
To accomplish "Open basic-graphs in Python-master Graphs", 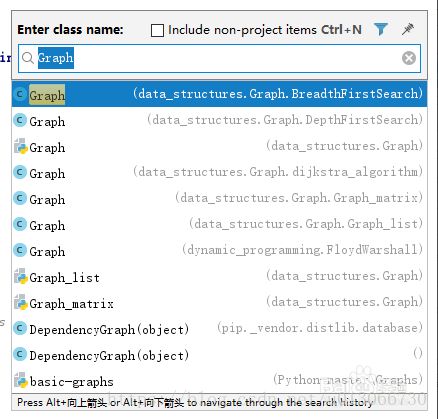I will (219, 380).
